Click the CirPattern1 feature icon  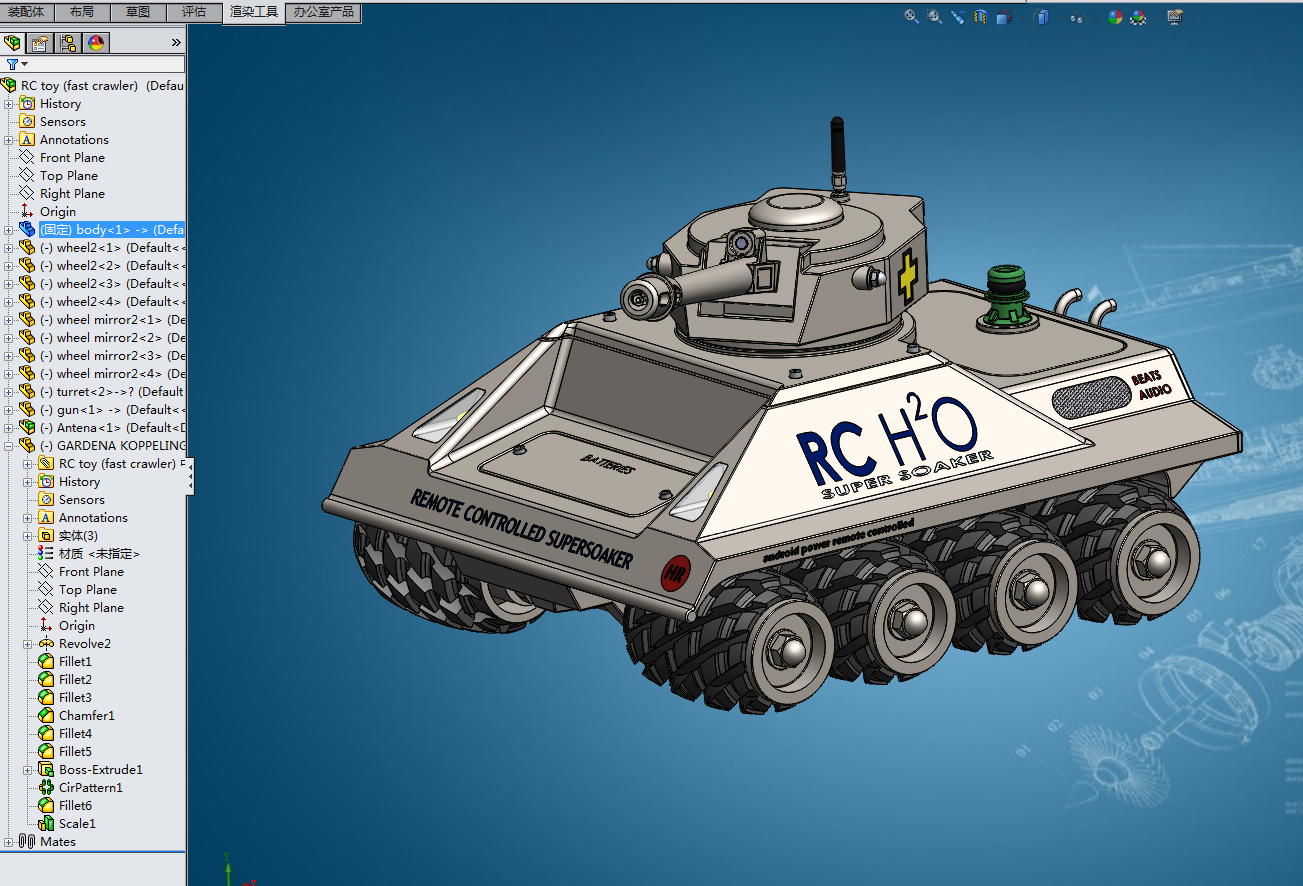click(46, 788)
